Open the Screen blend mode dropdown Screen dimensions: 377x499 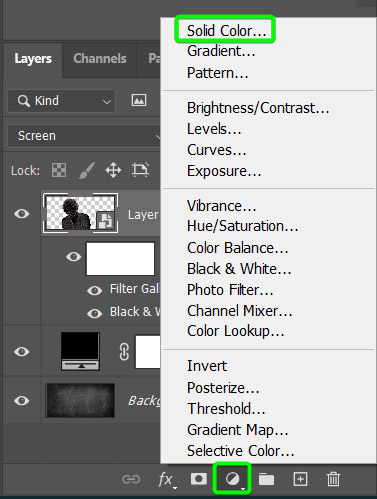85,136
